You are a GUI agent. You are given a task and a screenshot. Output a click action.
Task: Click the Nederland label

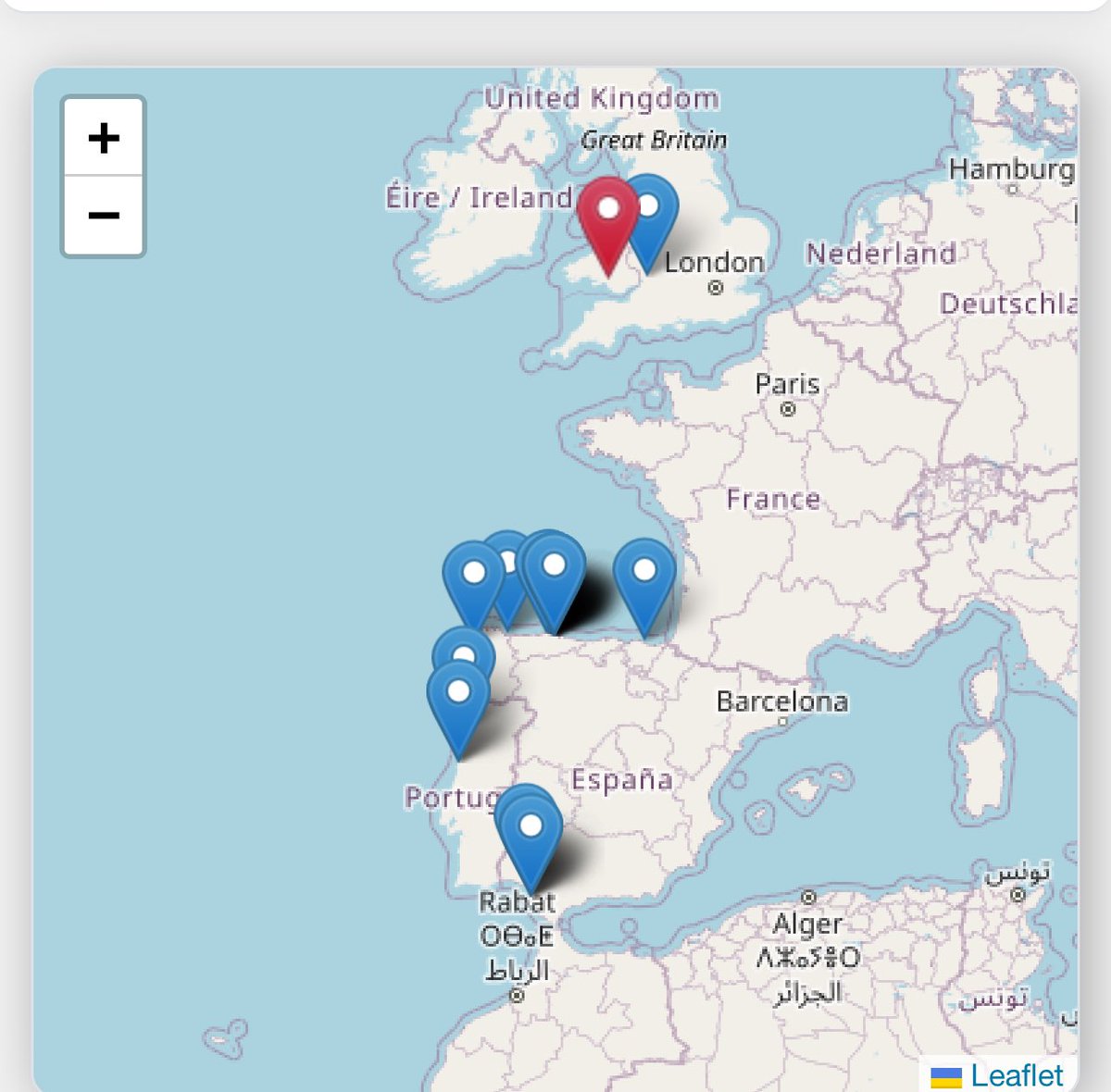pos(880,253)
